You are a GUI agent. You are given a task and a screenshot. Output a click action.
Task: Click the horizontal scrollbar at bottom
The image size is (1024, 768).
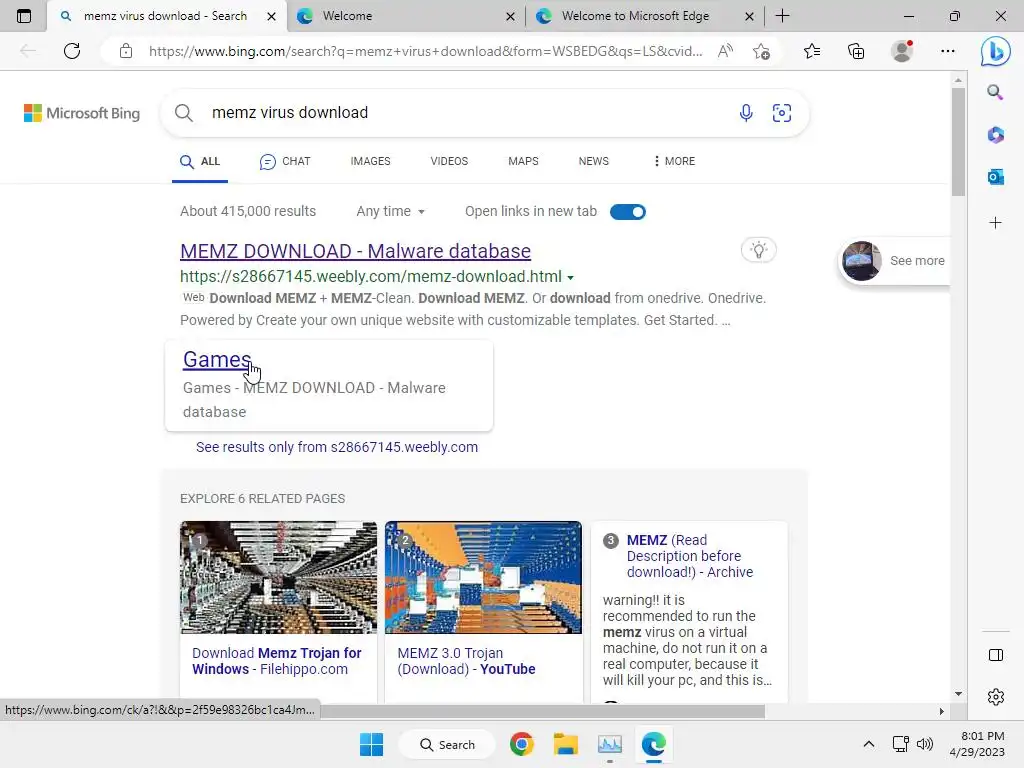pyautogui.click(x=542, y=711)
